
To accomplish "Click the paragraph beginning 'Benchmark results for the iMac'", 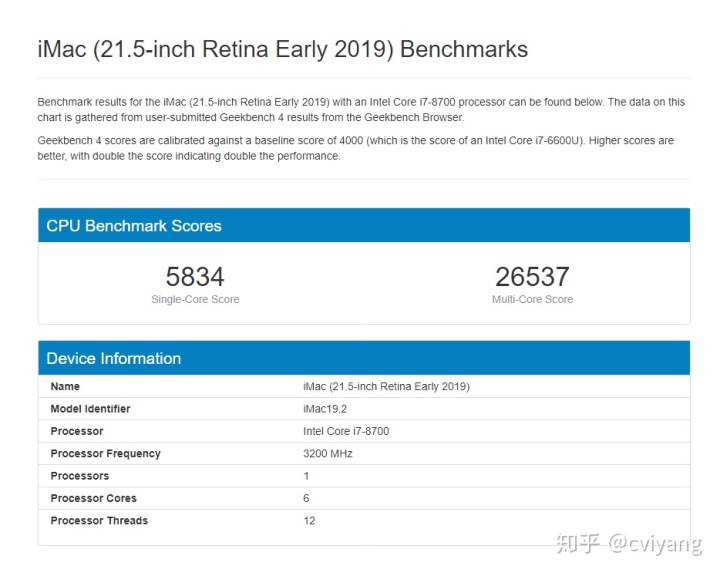I will [361, 109].
